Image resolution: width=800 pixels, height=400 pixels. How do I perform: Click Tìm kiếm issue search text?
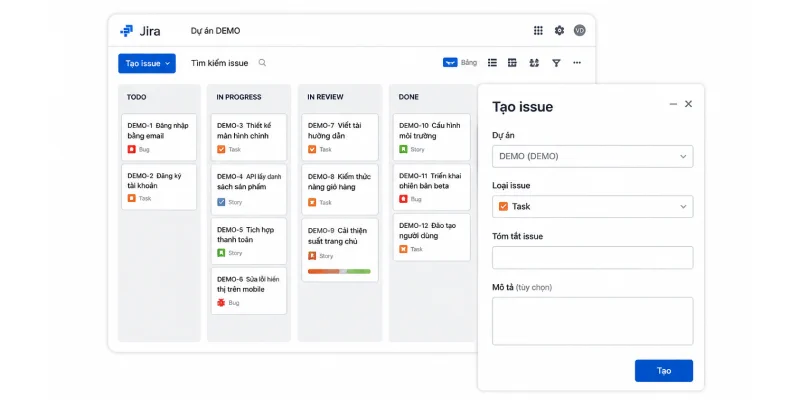219,63
